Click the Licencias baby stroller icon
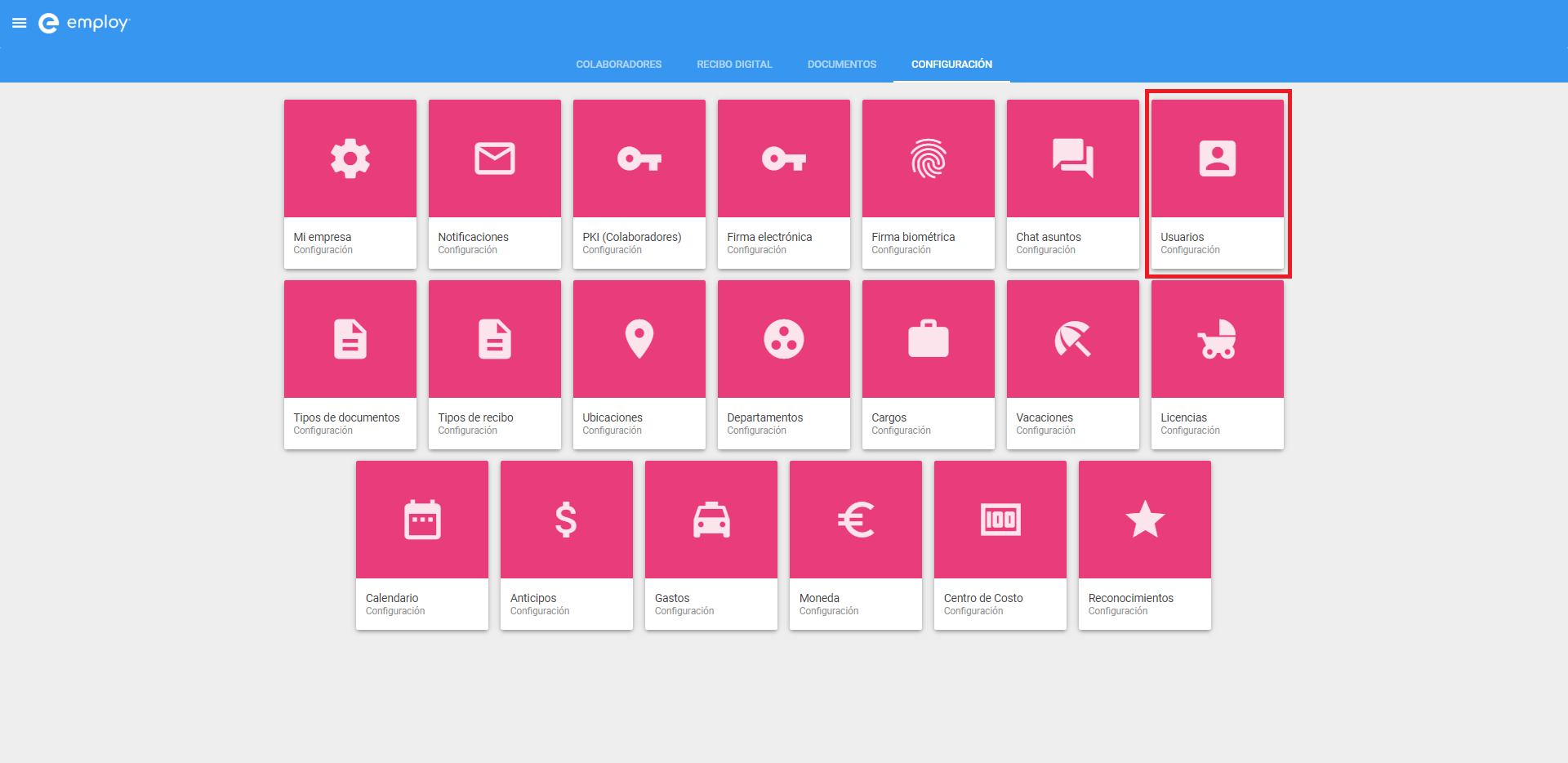1568x763 pixels. pos(1218,339)
